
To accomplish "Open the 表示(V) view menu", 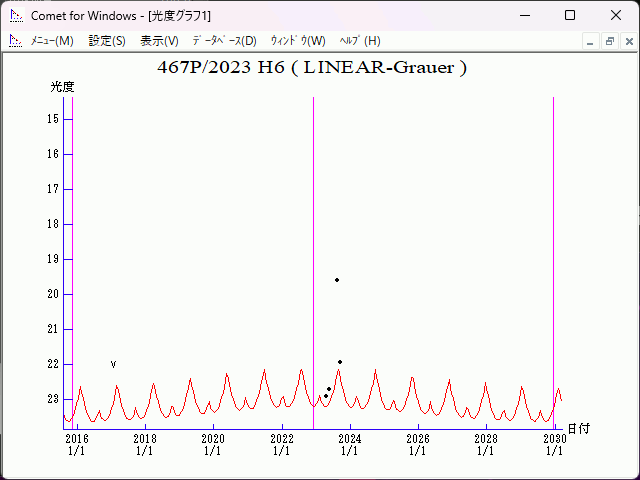I will (159, 41).
